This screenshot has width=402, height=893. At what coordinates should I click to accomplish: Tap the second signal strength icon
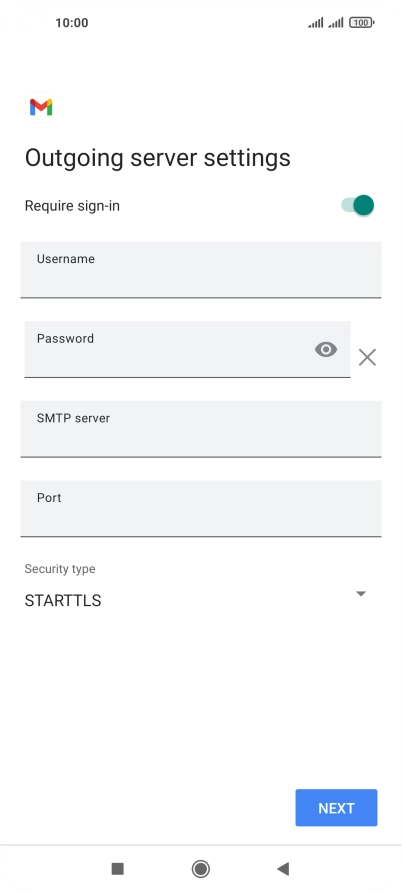pyautogui.click(x=336, y=23)
